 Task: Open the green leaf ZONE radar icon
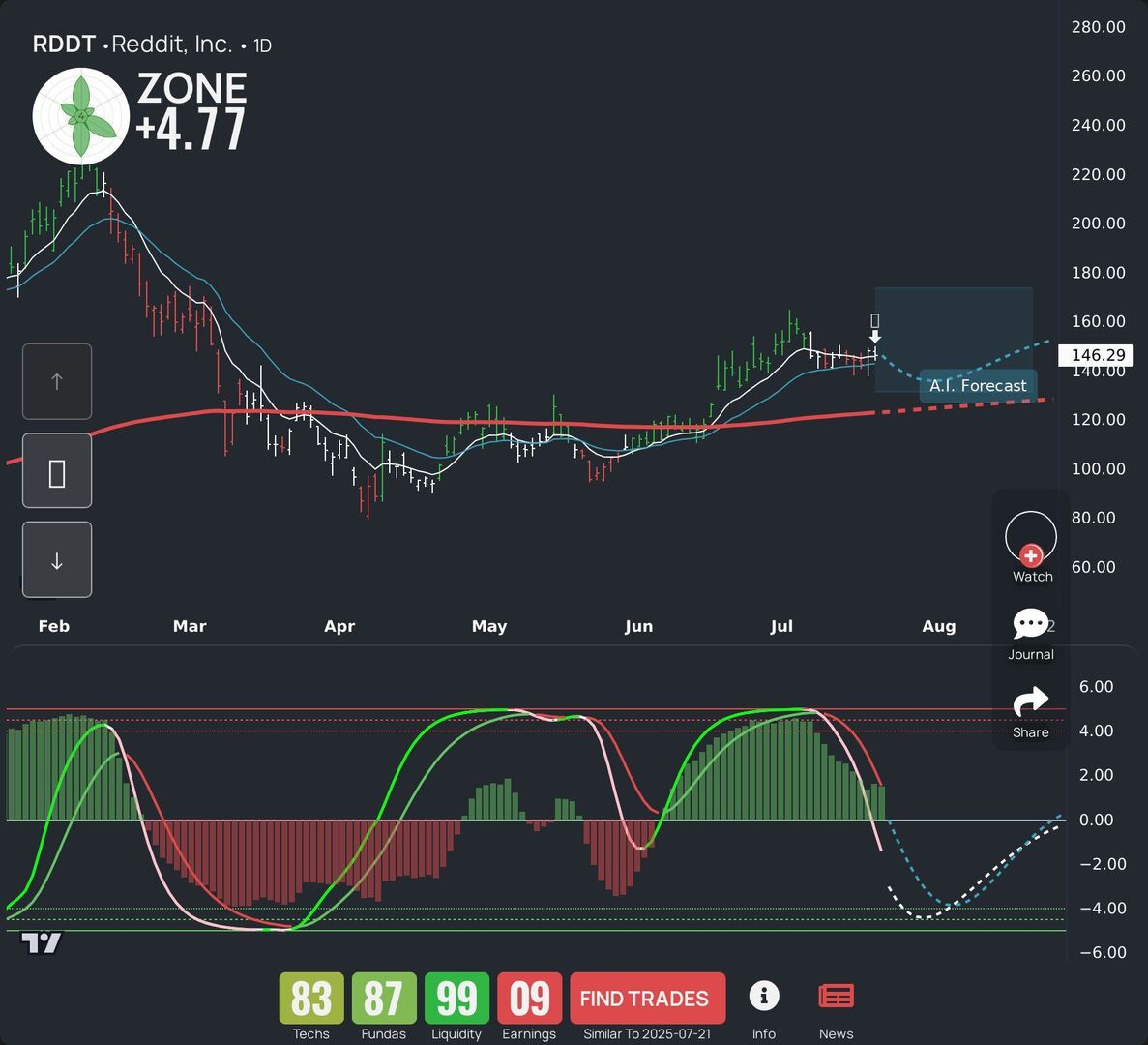(81, 116)
